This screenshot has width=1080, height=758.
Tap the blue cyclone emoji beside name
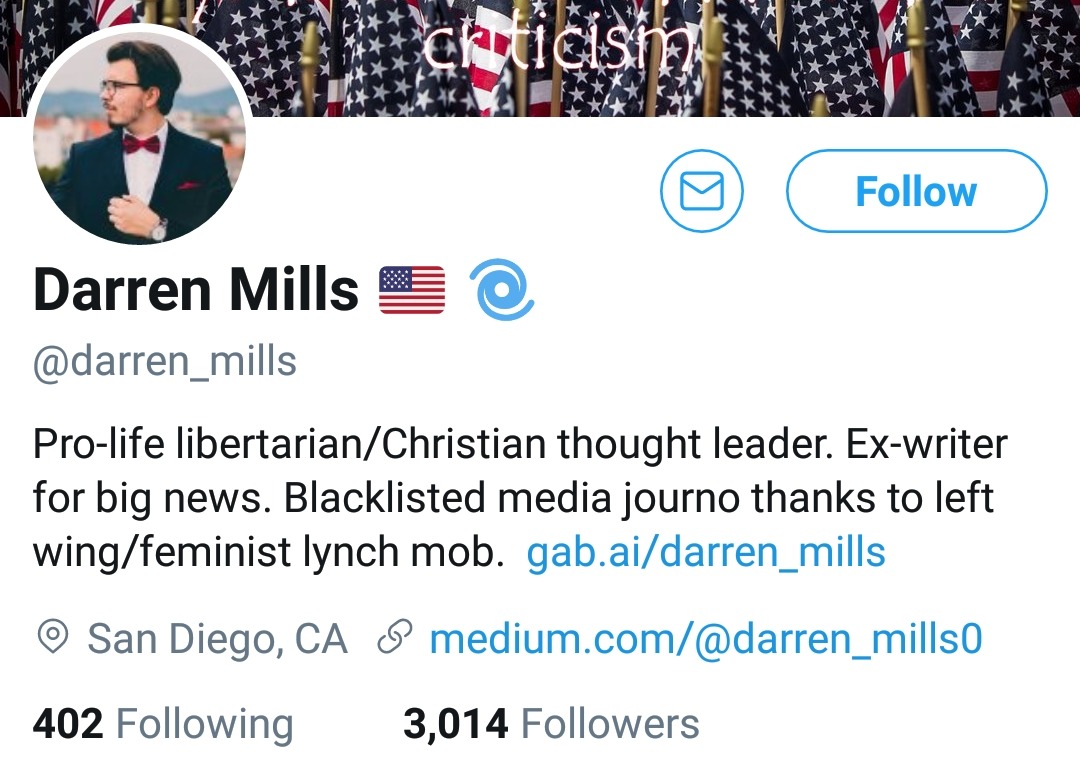[x=501, y=290]
